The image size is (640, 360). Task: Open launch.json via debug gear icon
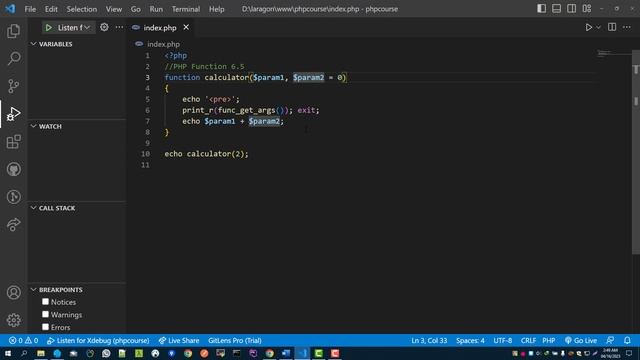pos(104,27)
